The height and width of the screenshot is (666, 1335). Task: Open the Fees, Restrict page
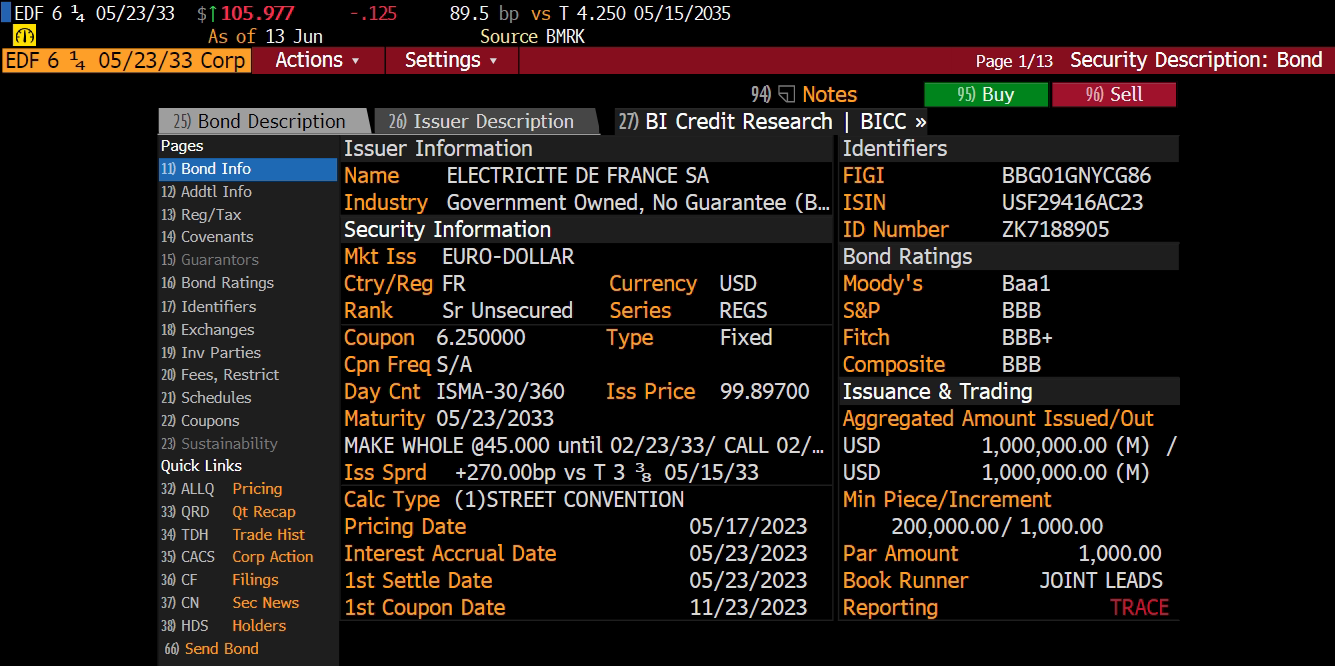[x=220, y=375]
